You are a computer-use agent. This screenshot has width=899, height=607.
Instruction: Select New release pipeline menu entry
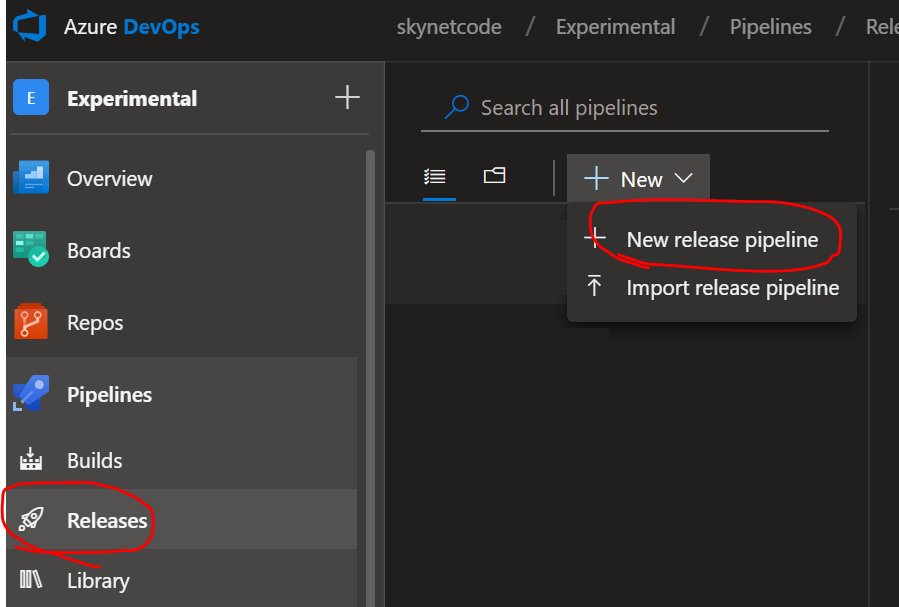[x=722, y=240]
